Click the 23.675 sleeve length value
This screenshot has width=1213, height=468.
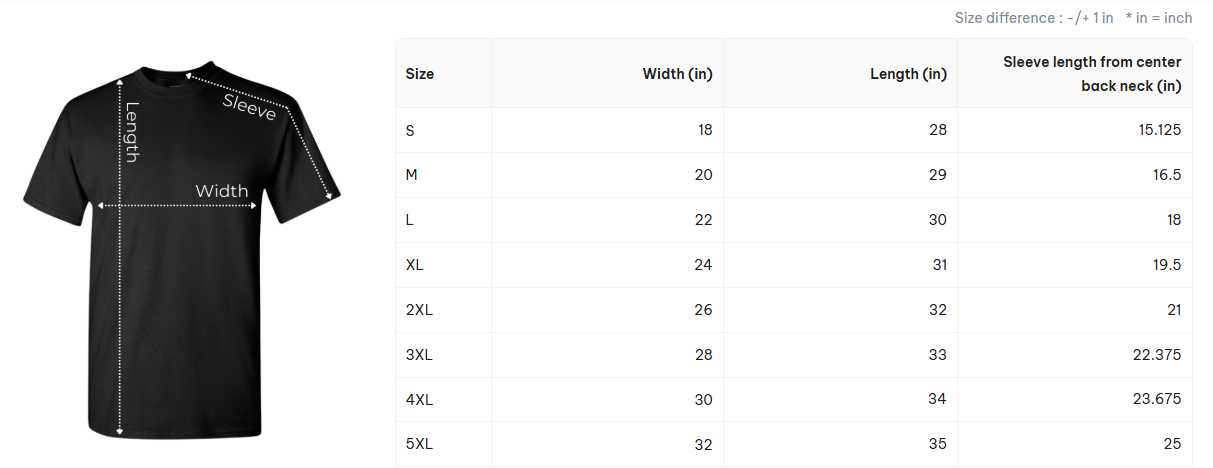tap(1156, 400)
